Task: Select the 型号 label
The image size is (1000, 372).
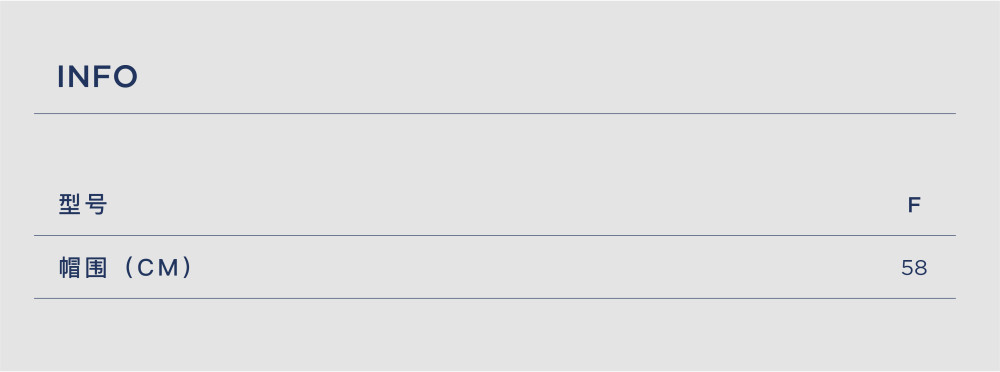Action: [83, 205]
